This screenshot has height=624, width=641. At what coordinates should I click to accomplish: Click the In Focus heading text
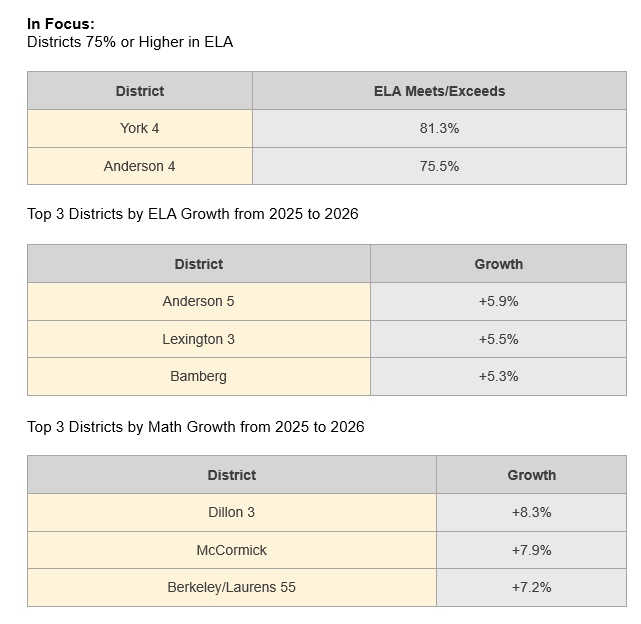pos(61,24)
